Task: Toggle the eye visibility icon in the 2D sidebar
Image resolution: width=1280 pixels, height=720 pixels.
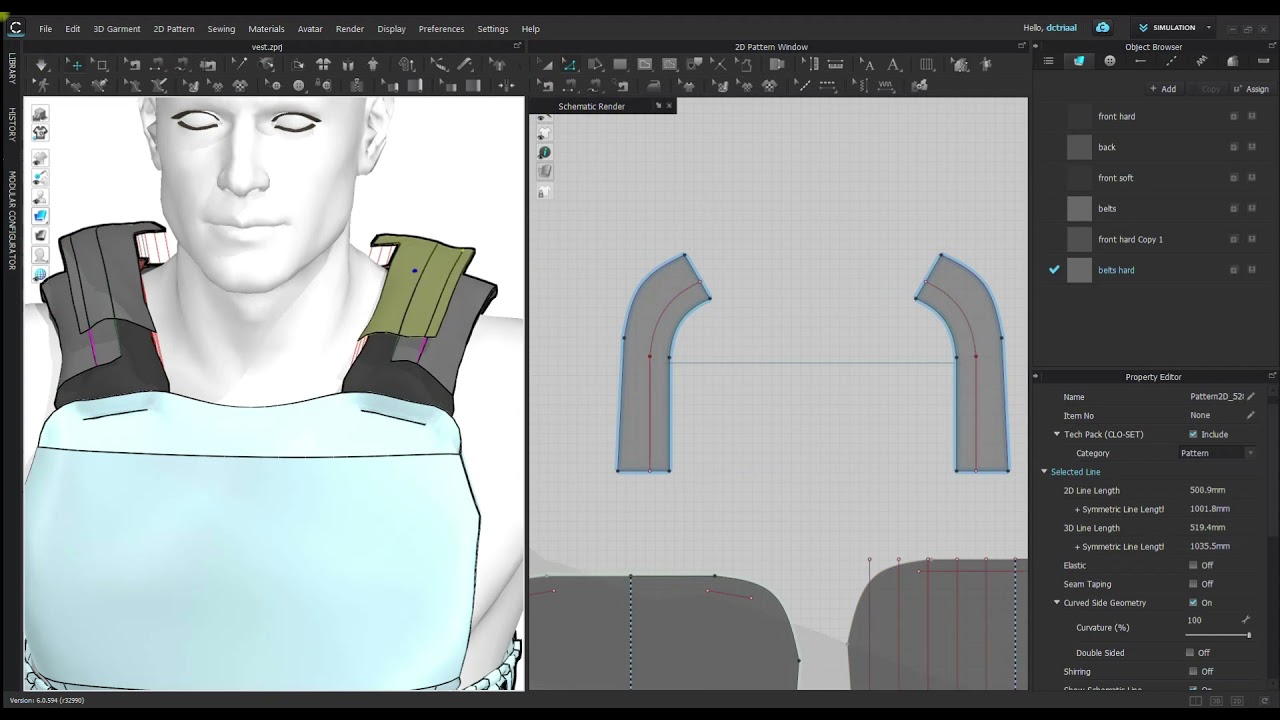Action: tap(543, 116)
